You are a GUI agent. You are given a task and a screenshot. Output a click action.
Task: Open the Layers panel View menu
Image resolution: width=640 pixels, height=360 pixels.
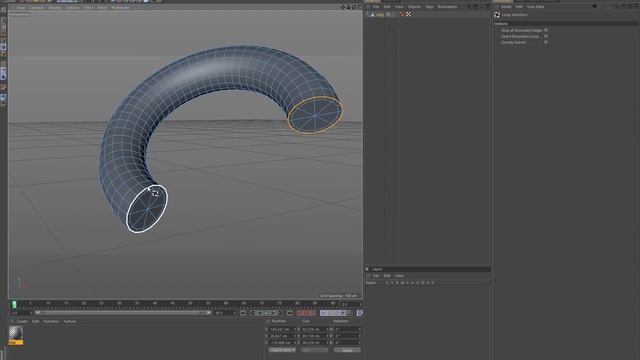tap(399, 276)
